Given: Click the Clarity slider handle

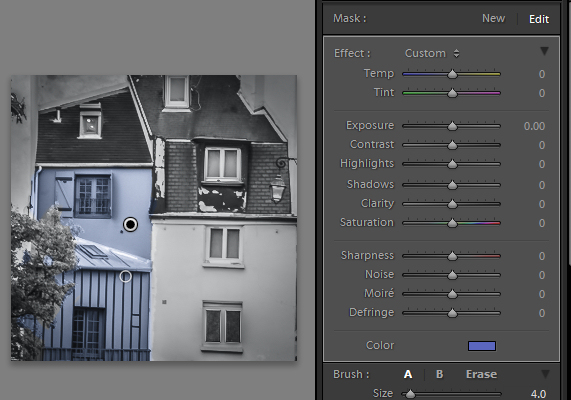Looking at the screenshot, I should coord(452,204).
